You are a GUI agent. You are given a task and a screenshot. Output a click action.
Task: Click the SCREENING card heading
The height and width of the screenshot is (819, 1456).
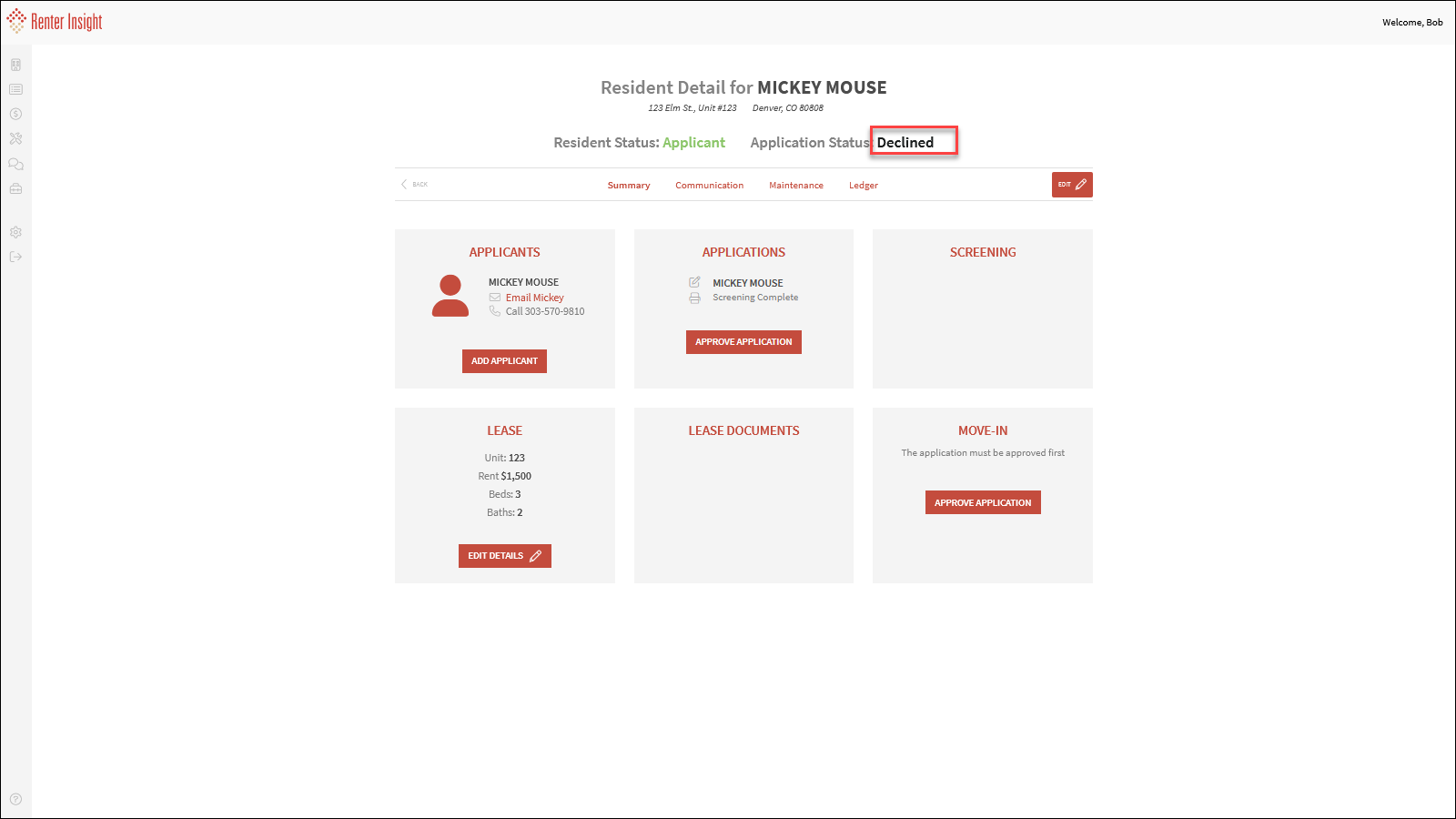(x=983, y=252)
